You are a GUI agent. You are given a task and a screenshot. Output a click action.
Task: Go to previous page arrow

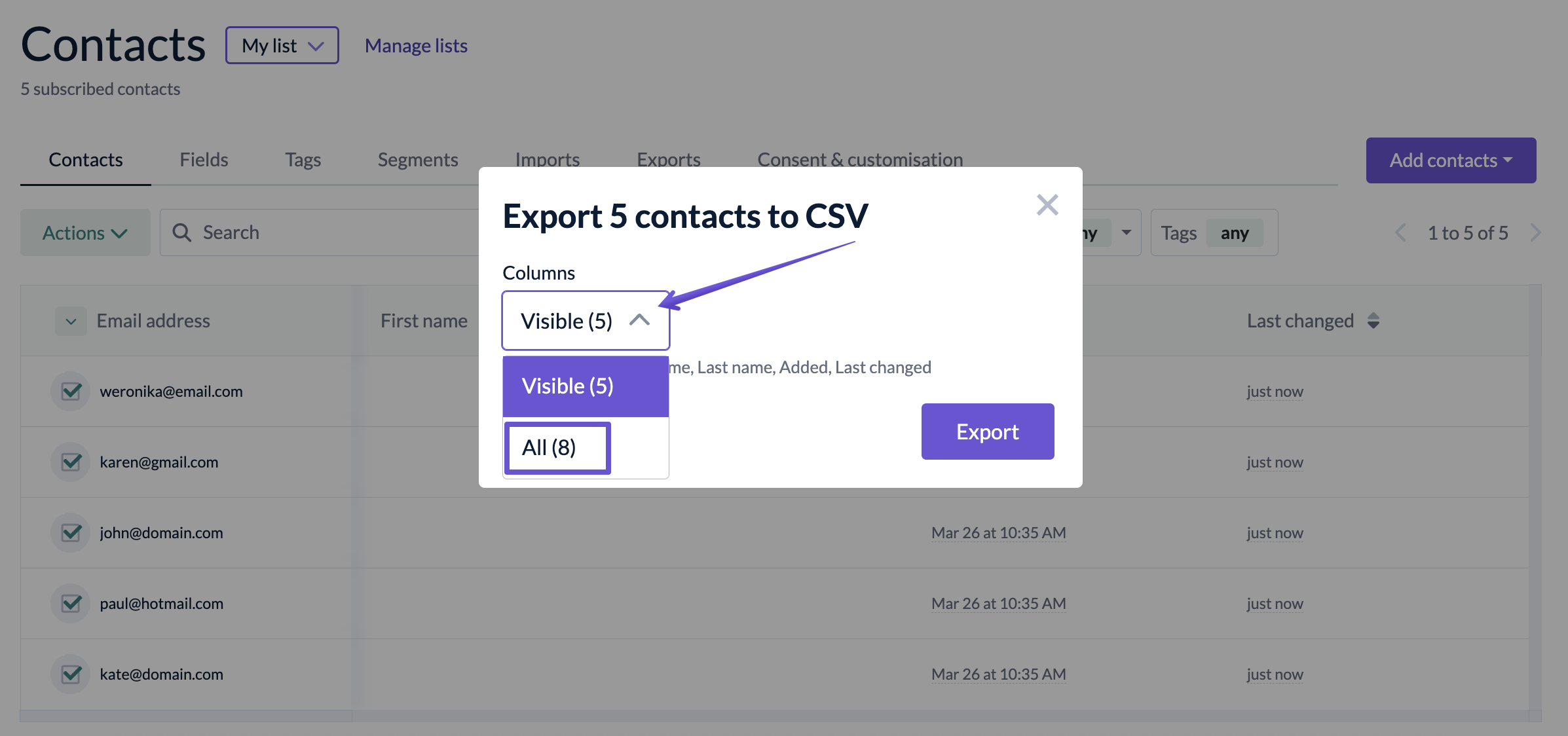point(1400,232)
